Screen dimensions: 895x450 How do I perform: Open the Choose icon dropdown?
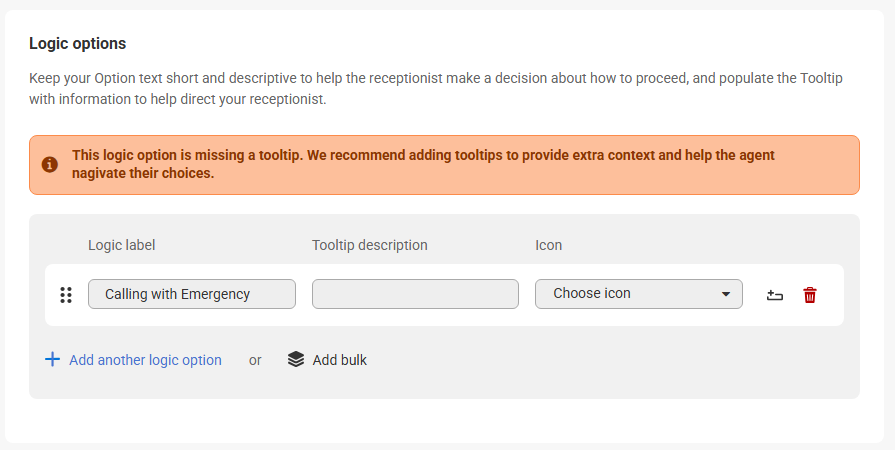point(638,294)
